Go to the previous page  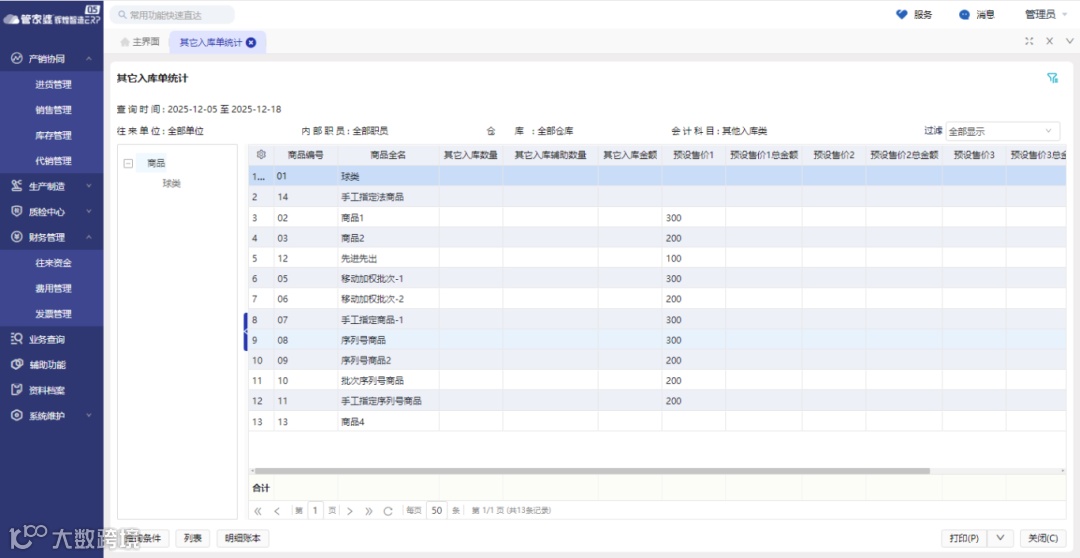pos(277,511)
